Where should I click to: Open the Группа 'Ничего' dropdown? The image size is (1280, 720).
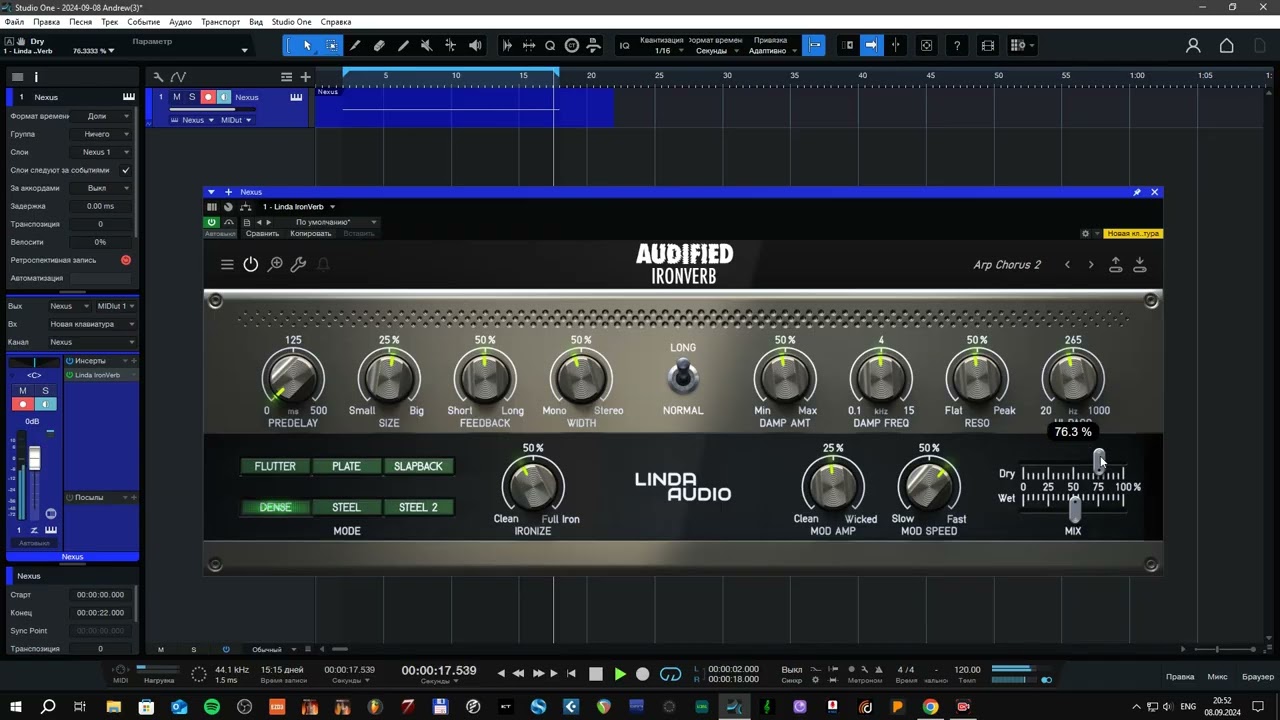coord(100,134)
